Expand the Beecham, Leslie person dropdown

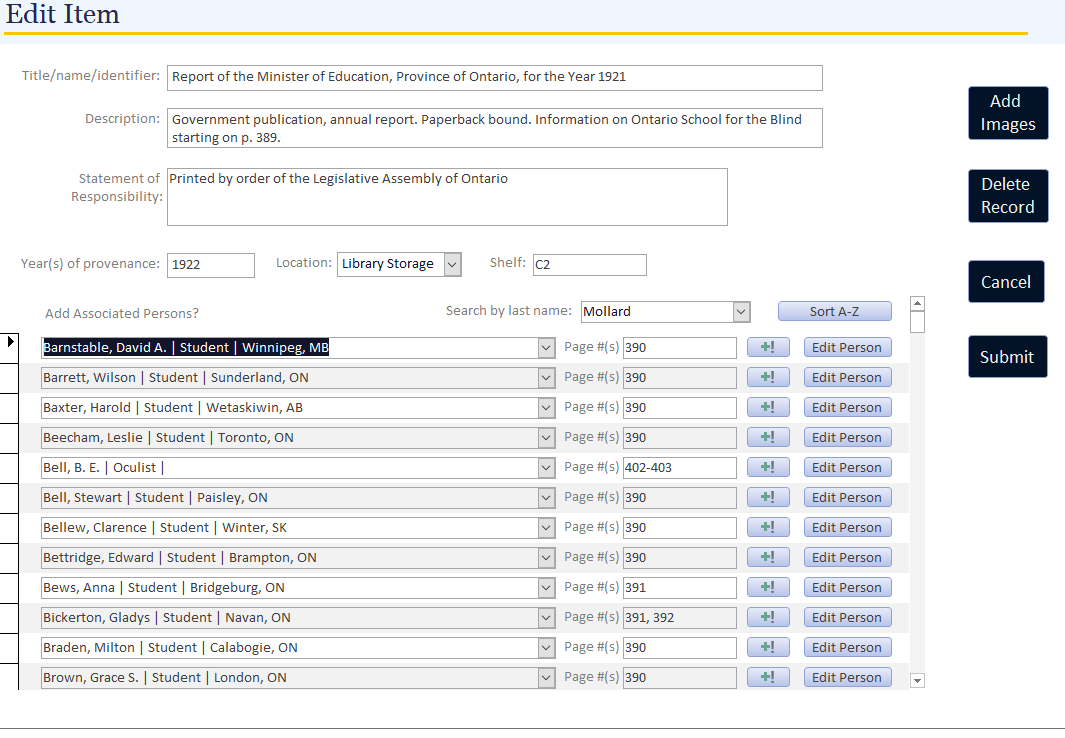(546, 438)
